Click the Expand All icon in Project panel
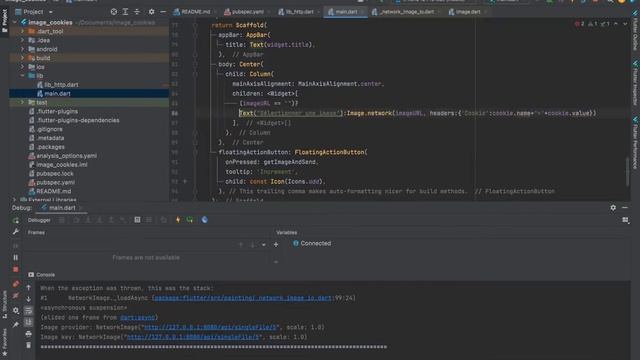The image size is (640, 360). [x=125, y=12]
